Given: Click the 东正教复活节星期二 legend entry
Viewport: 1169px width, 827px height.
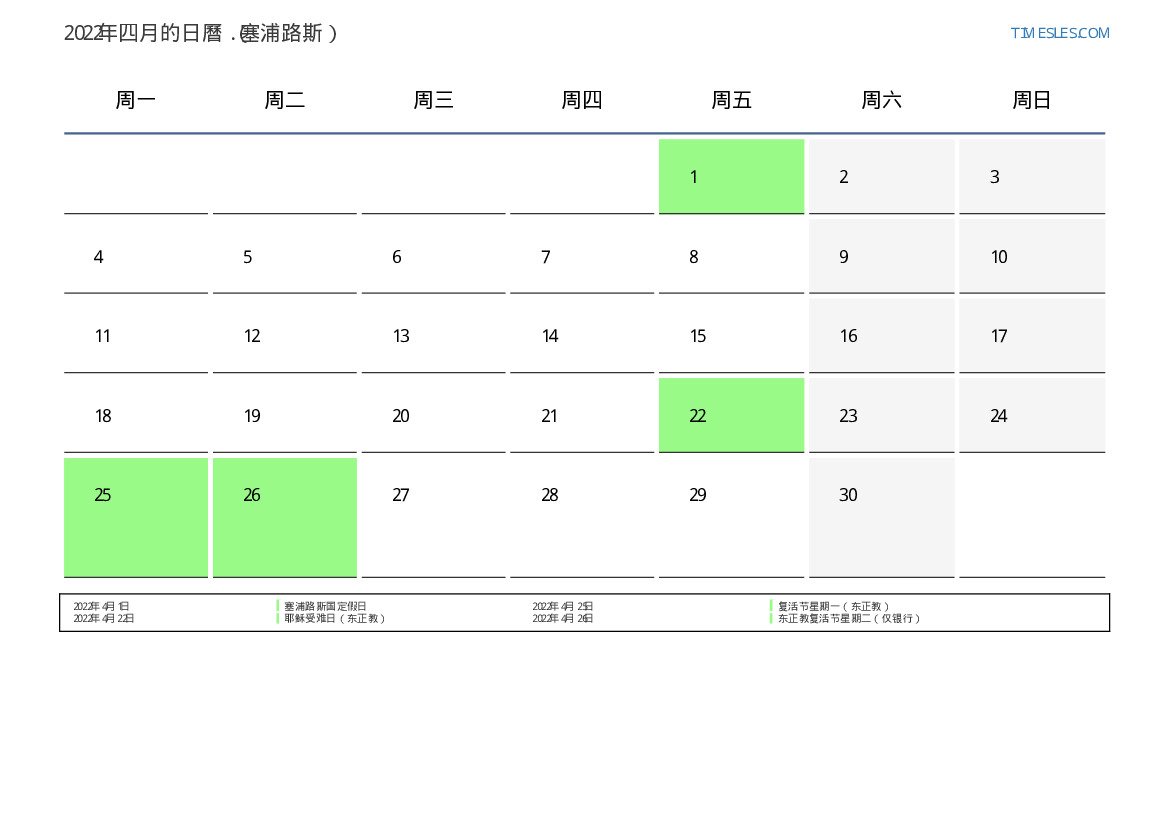Looking at the screenshot, I should point(848,619).
